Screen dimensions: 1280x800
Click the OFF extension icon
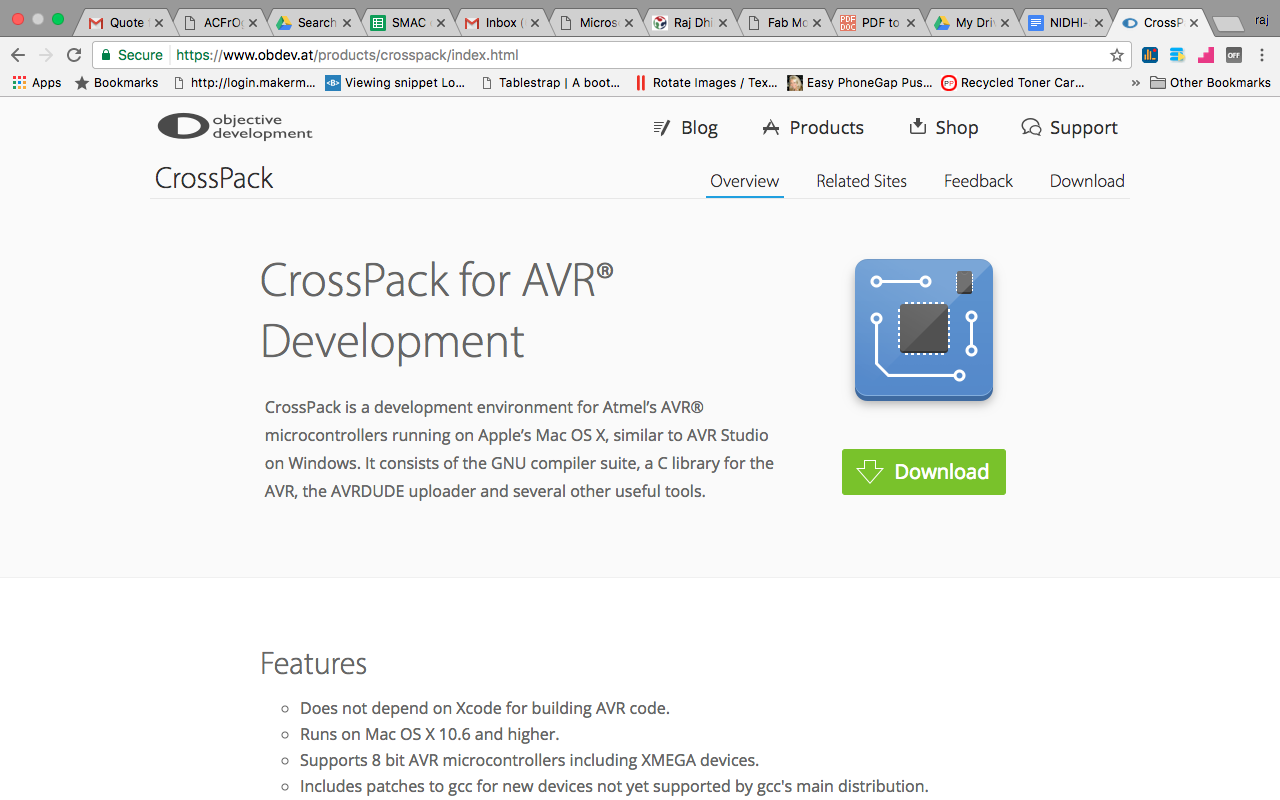(1234, 55)
